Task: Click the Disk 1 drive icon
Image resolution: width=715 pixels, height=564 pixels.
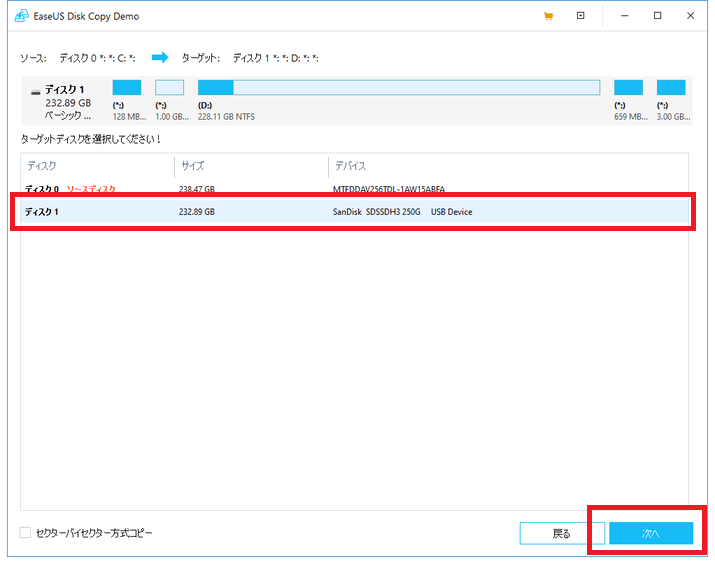Action: coord(36,91)
